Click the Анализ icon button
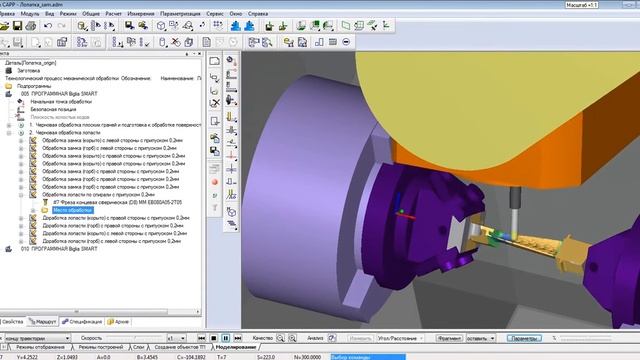 [332, 338]
